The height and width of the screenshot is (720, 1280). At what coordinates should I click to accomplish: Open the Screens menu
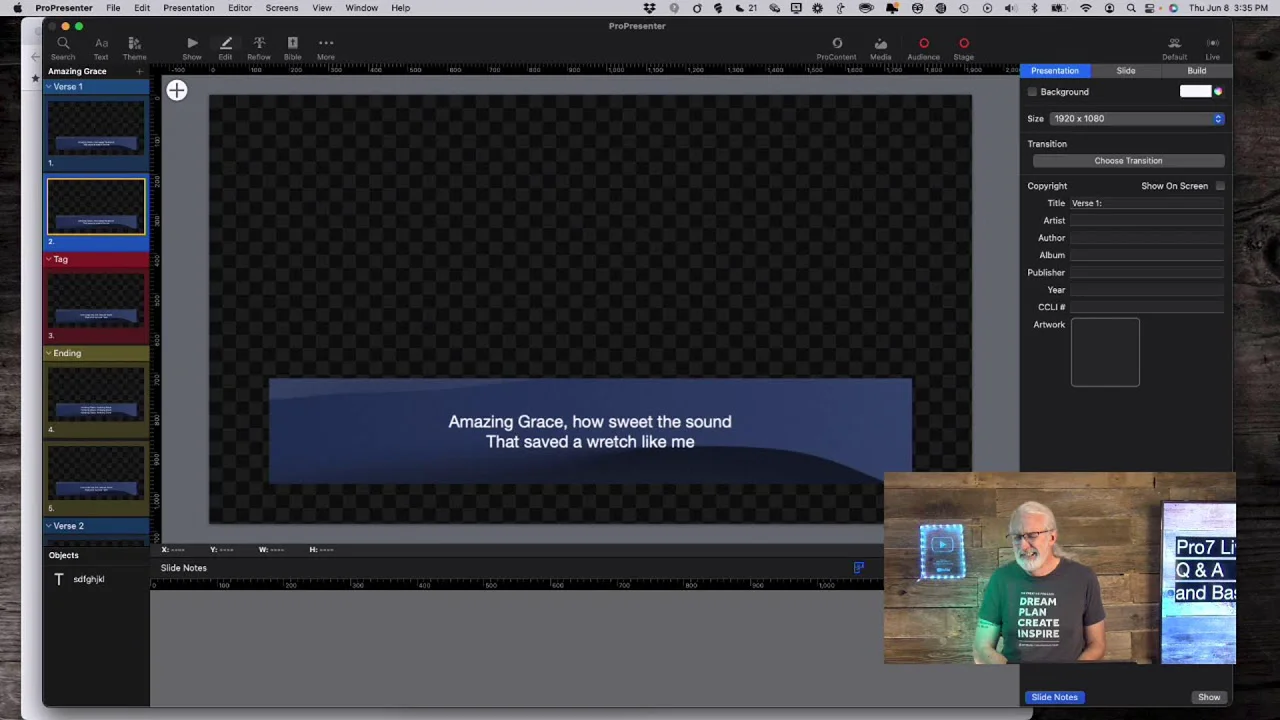[281, 8]
